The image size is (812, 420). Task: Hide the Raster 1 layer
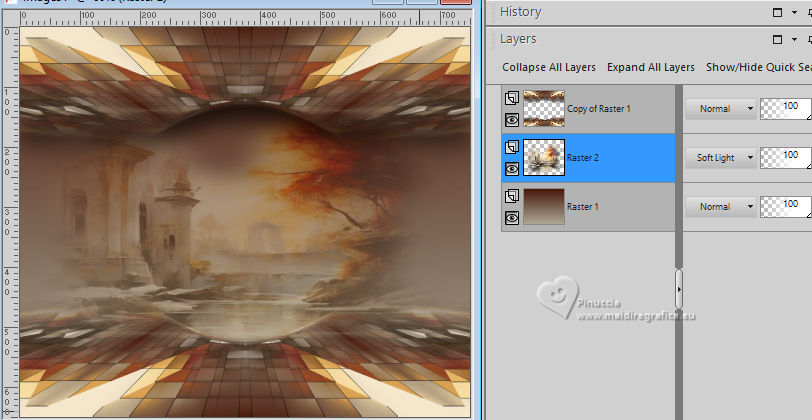point(512,218)
